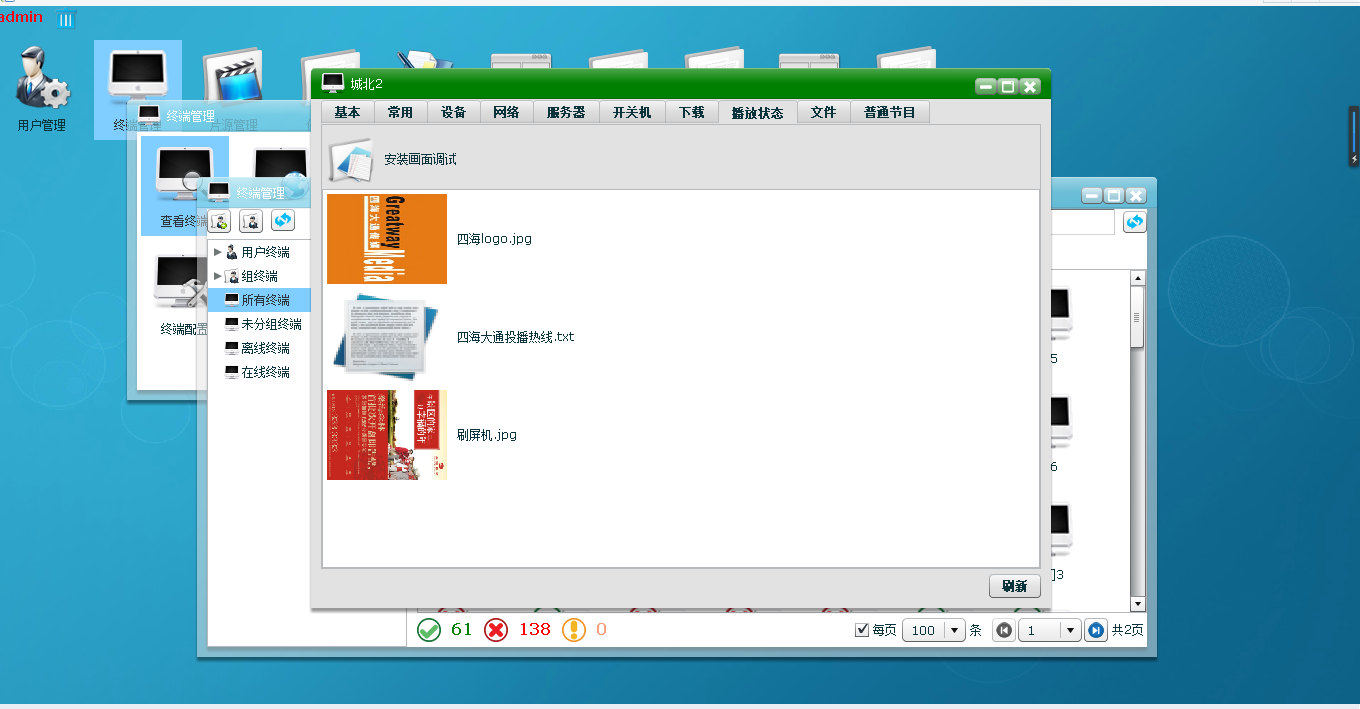Click the terminal list vertical scrollbar thumb
The height and width of the screenshot is (709, 1360).
(x=1137, y=317)
